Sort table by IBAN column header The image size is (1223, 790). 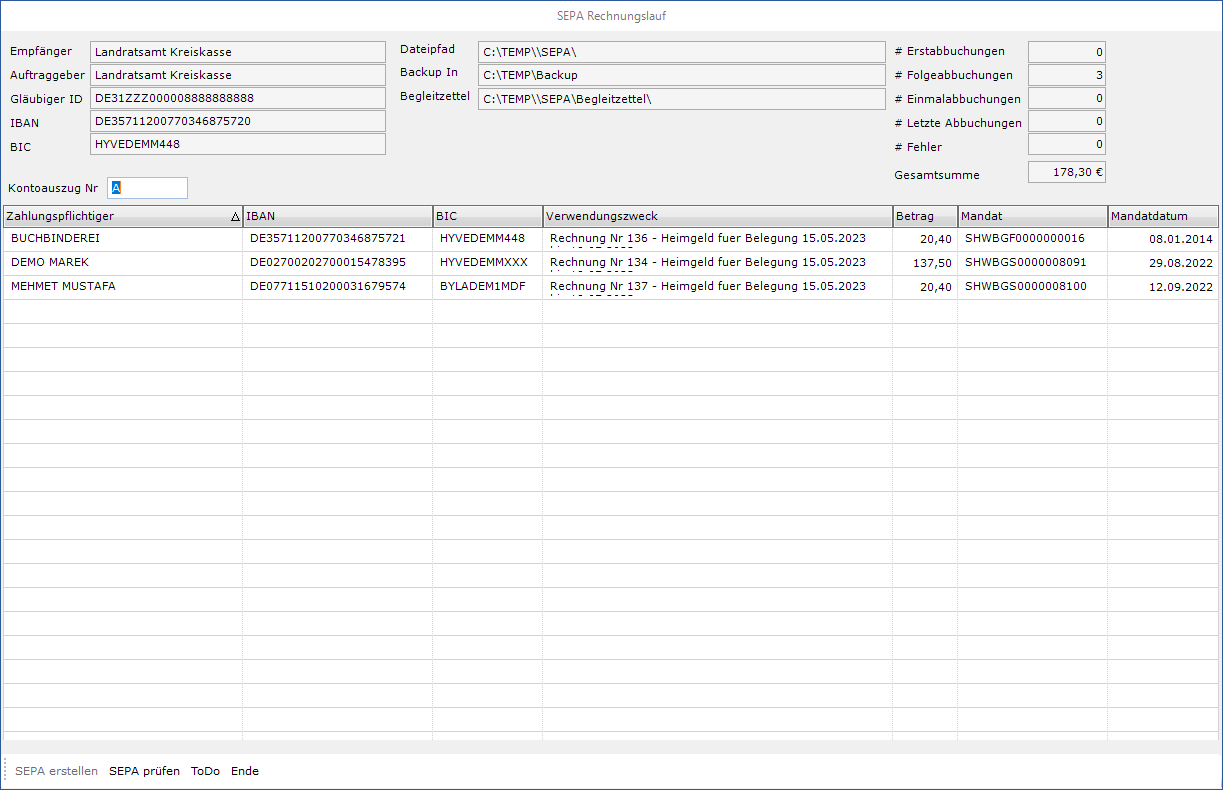point(337,216)
